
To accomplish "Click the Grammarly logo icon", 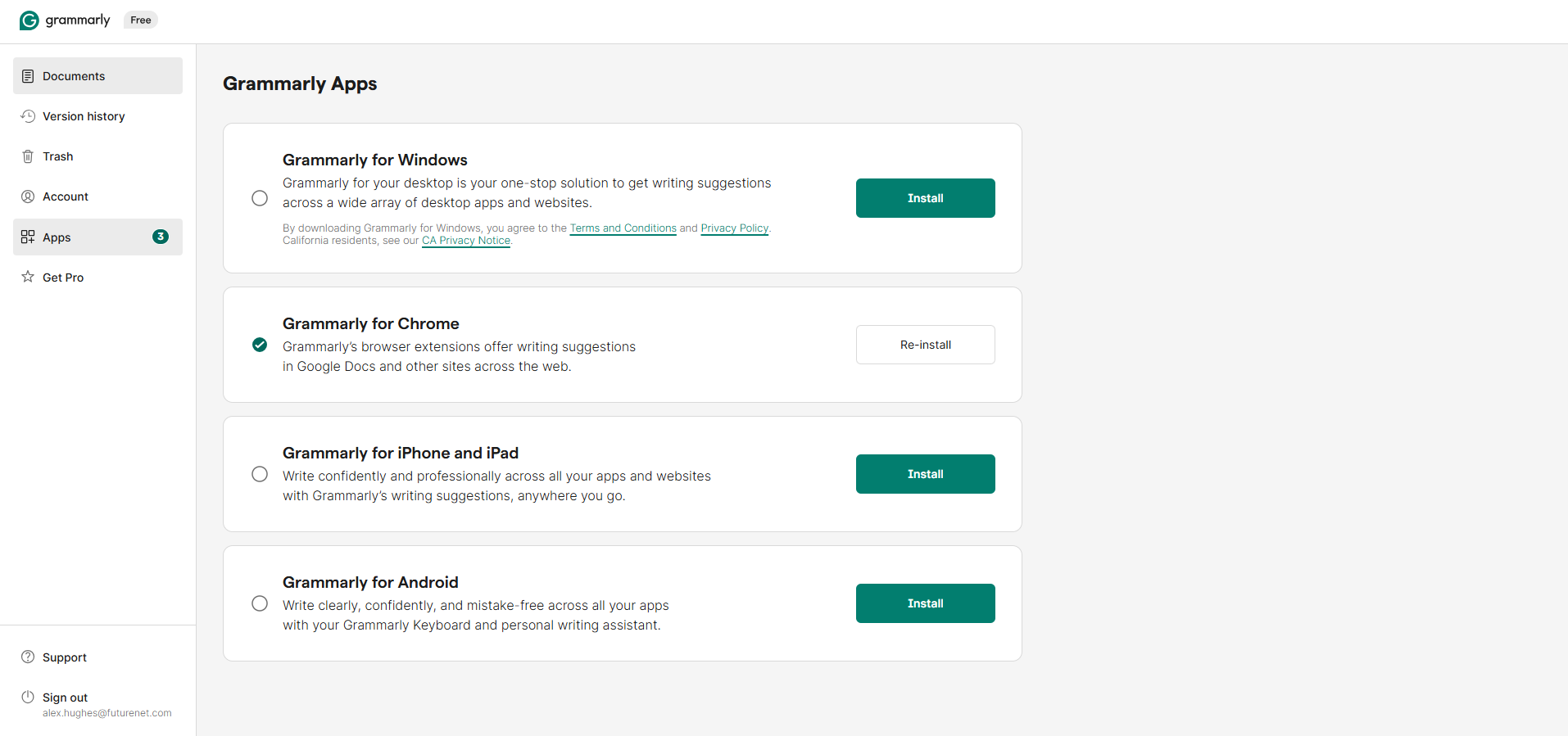I will coord(29,20).
